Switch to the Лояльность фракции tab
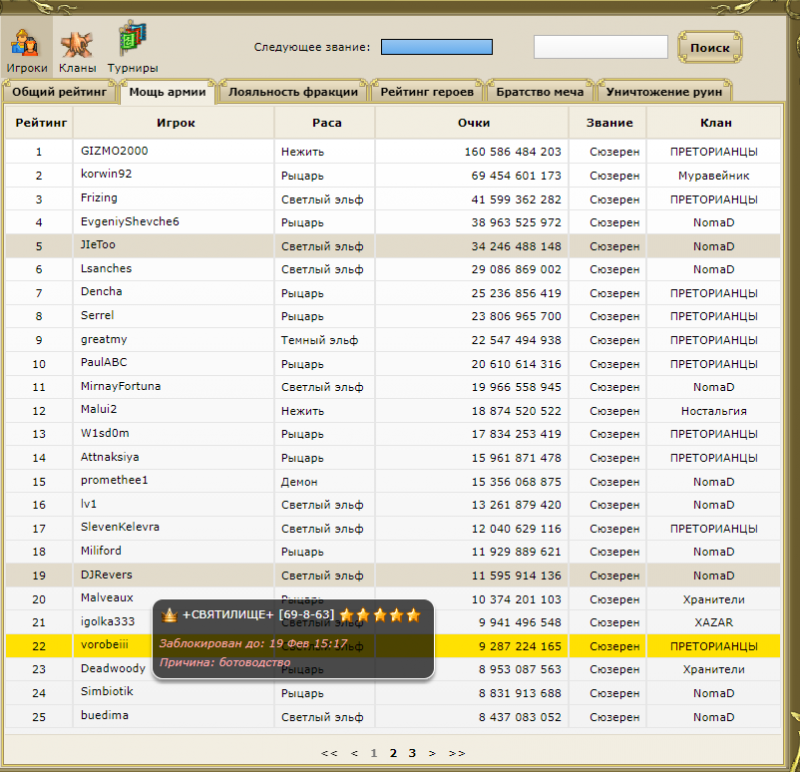Image resolution: width=800 pixels, height=772 pixels. point(293,92)
